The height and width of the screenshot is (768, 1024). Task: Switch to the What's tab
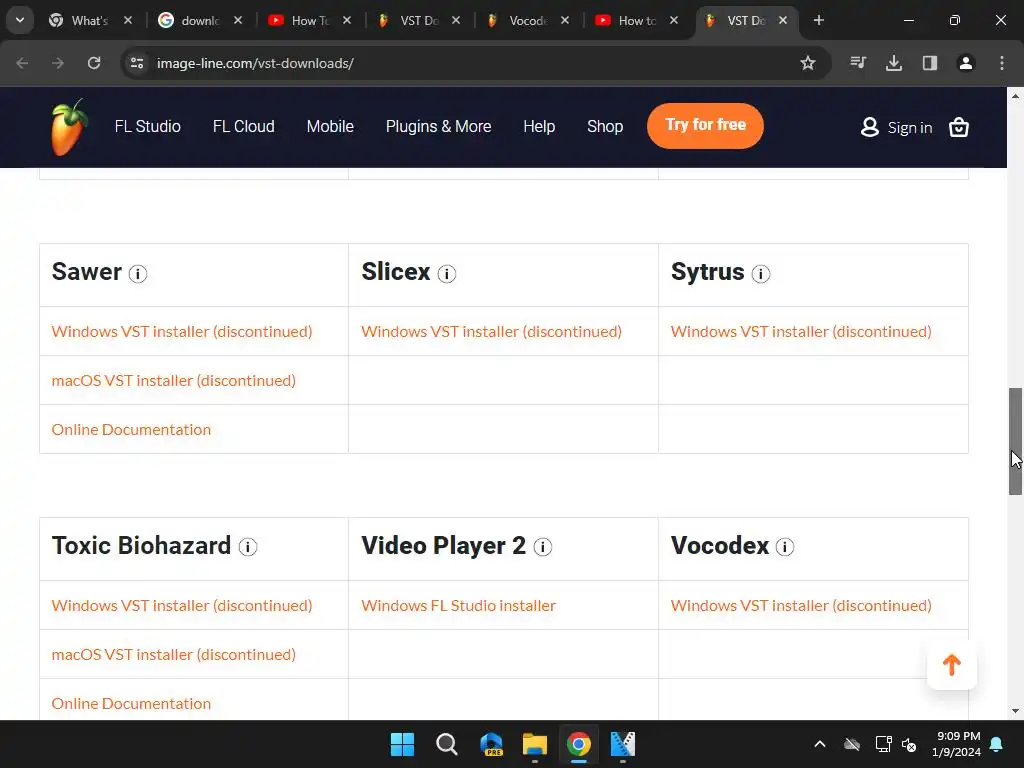[x=89, y=20]
